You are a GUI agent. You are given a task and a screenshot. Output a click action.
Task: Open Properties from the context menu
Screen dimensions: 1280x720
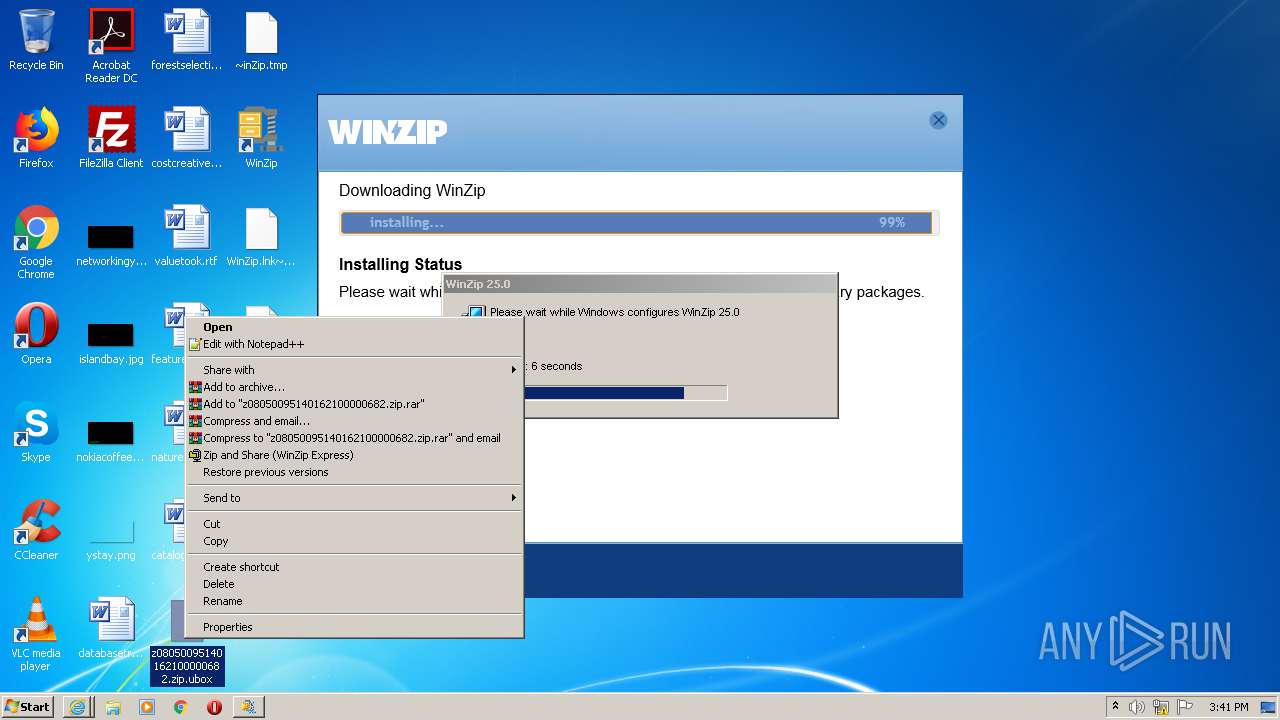(x=354, y=627)
